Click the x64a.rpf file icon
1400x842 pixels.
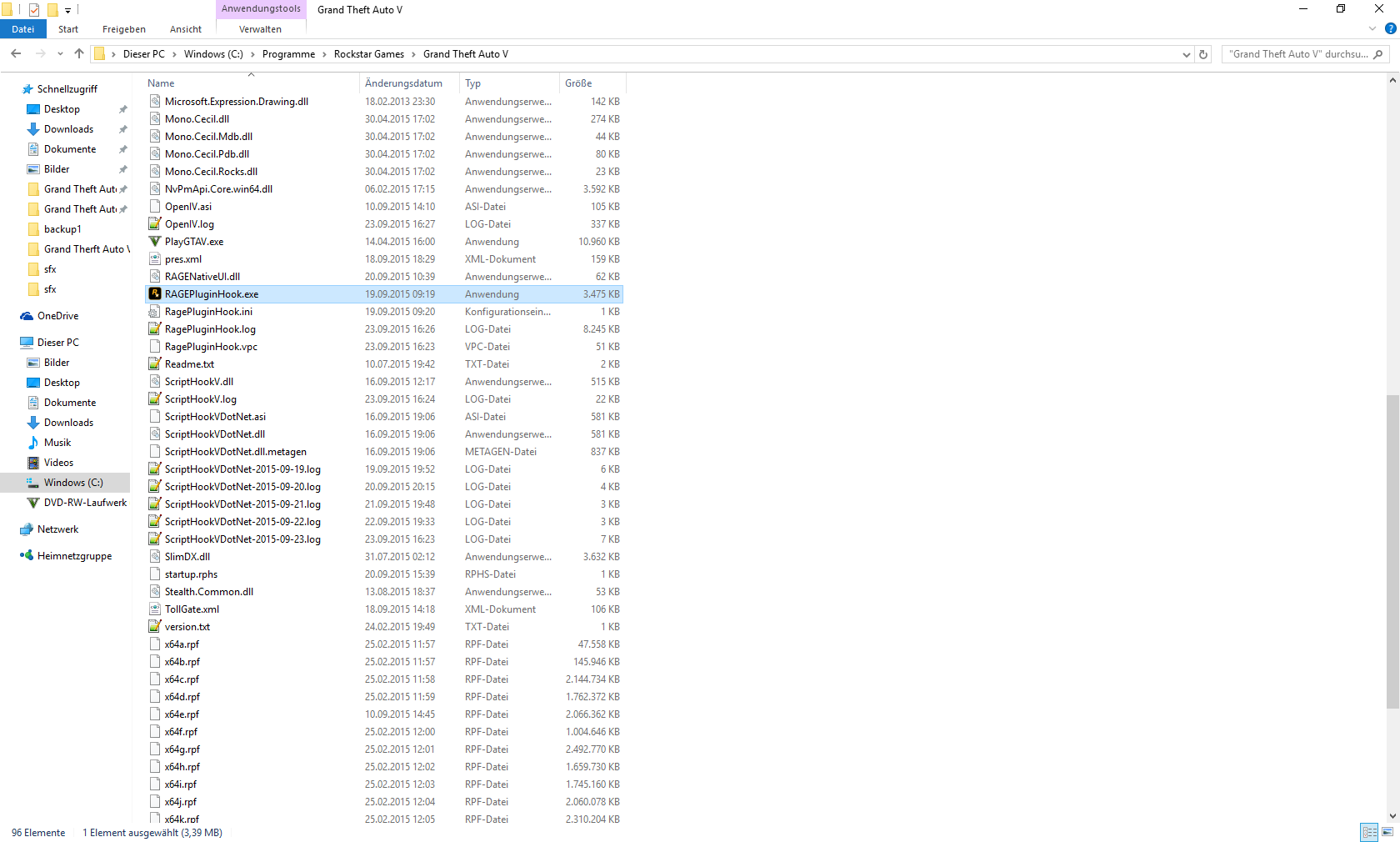[x=154, y=644]
